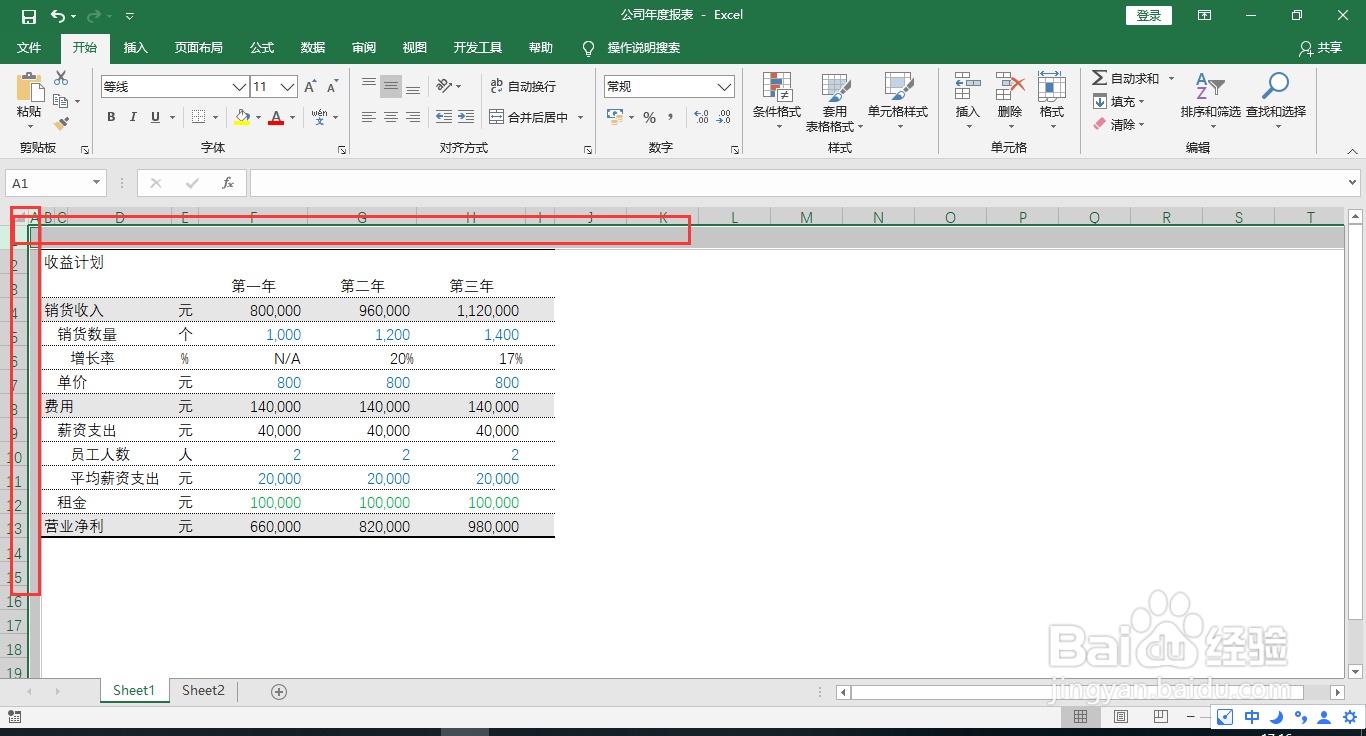Click the 登录 sign-in button

(x=1148, y=15)
